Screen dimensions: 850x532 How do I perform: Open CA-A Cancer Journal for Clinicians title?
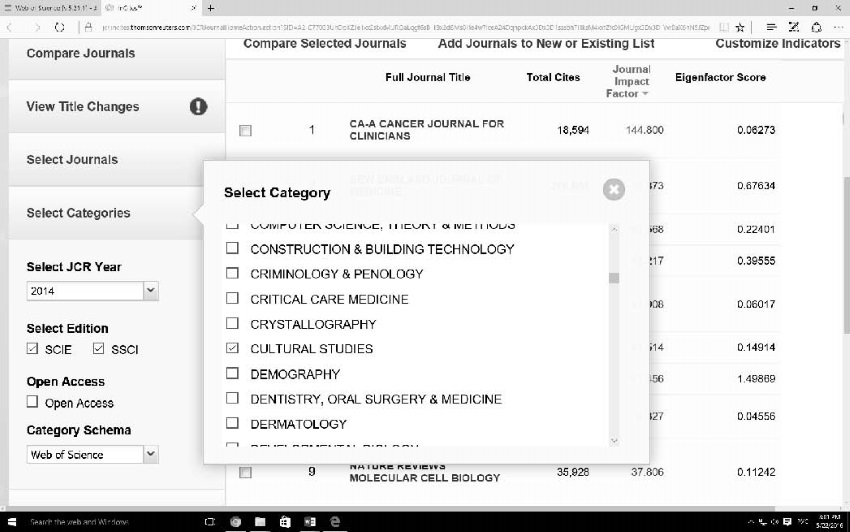tap(427, 130)
